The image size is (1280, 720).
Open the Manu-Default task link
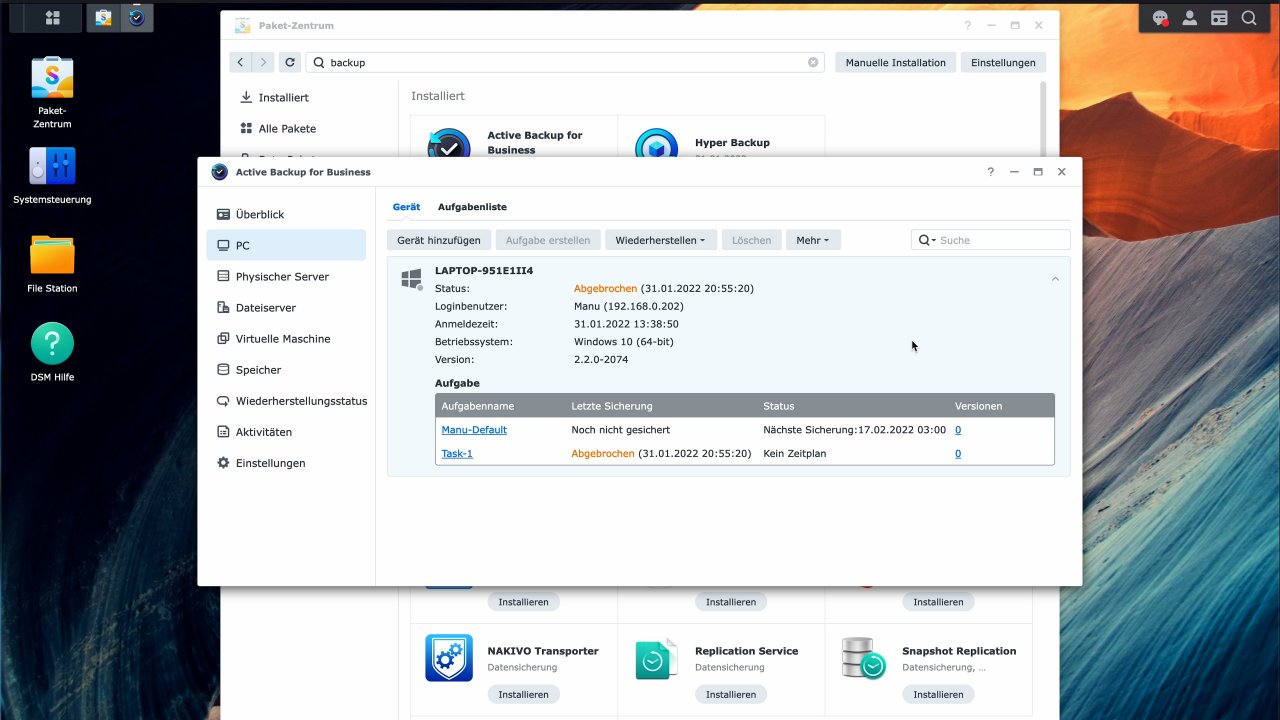pyautogui.click(x=474, y=430)
